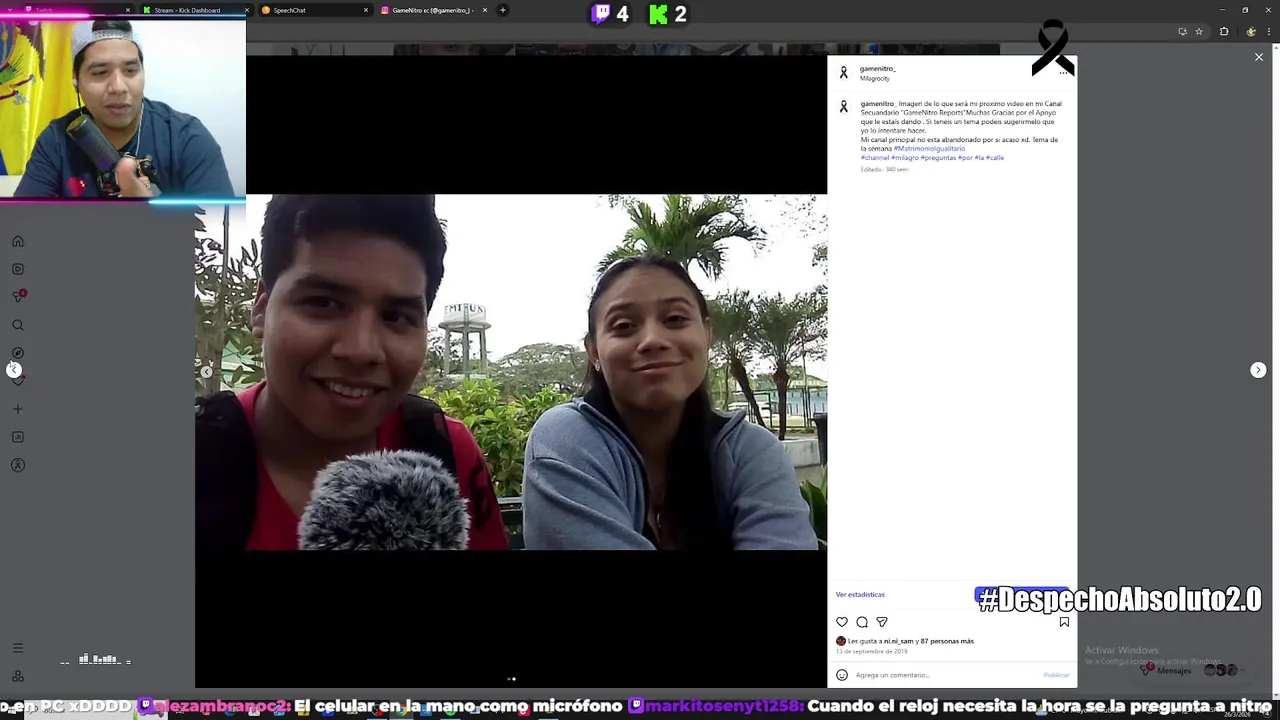Create a new post with plus icon

(18, 409)
